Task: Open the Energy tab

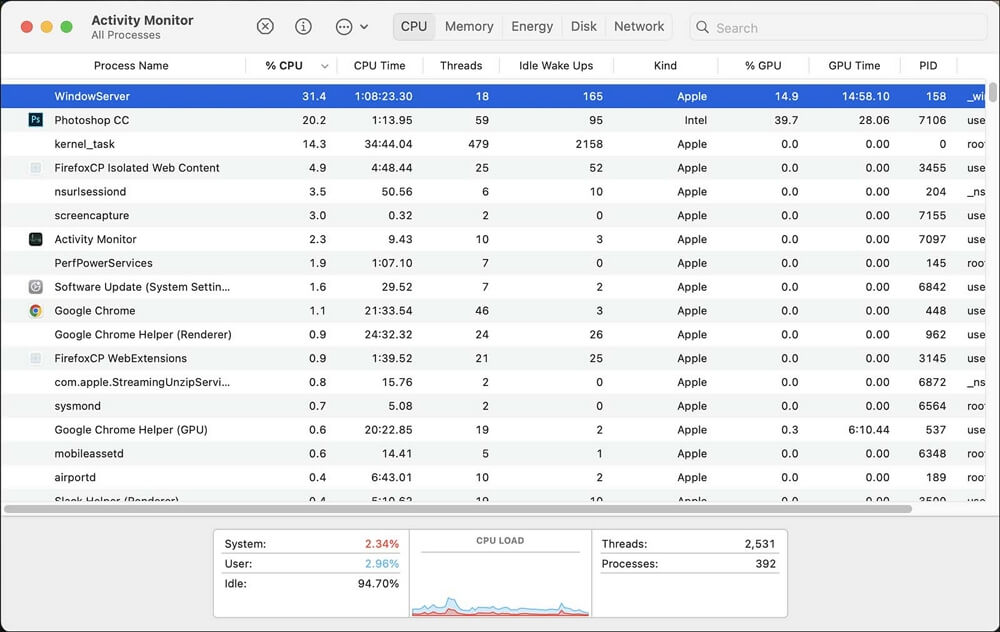Action: [532, 27]
